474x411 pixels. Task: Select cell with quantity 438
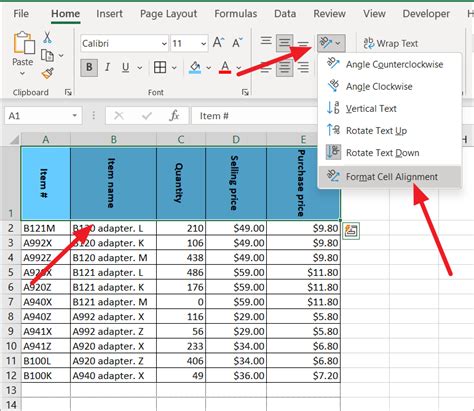[181, 258]
